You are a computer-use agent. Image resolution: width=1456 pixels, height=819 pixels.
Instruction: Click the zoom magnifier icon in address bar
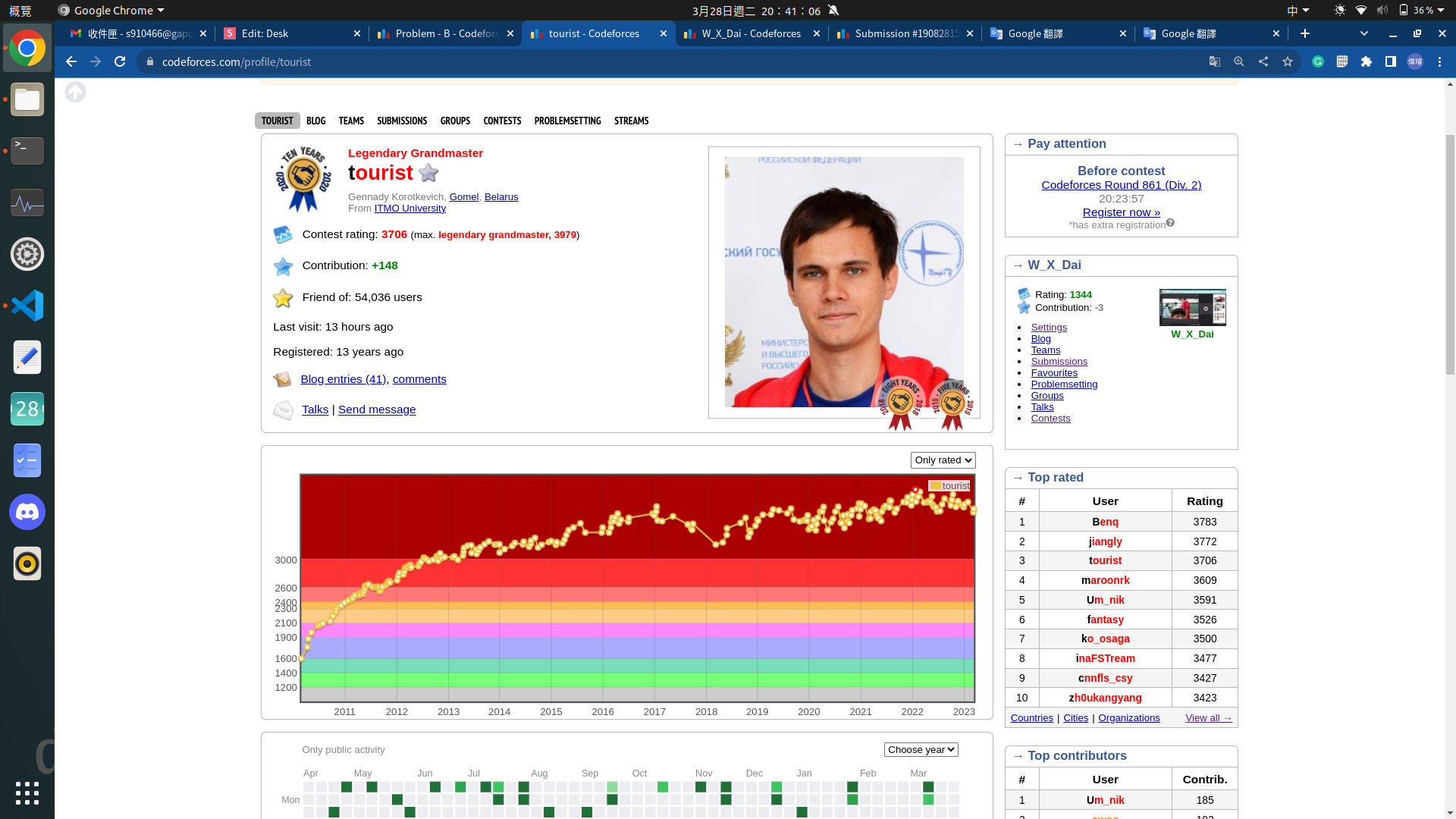(x=1239, y=62)
